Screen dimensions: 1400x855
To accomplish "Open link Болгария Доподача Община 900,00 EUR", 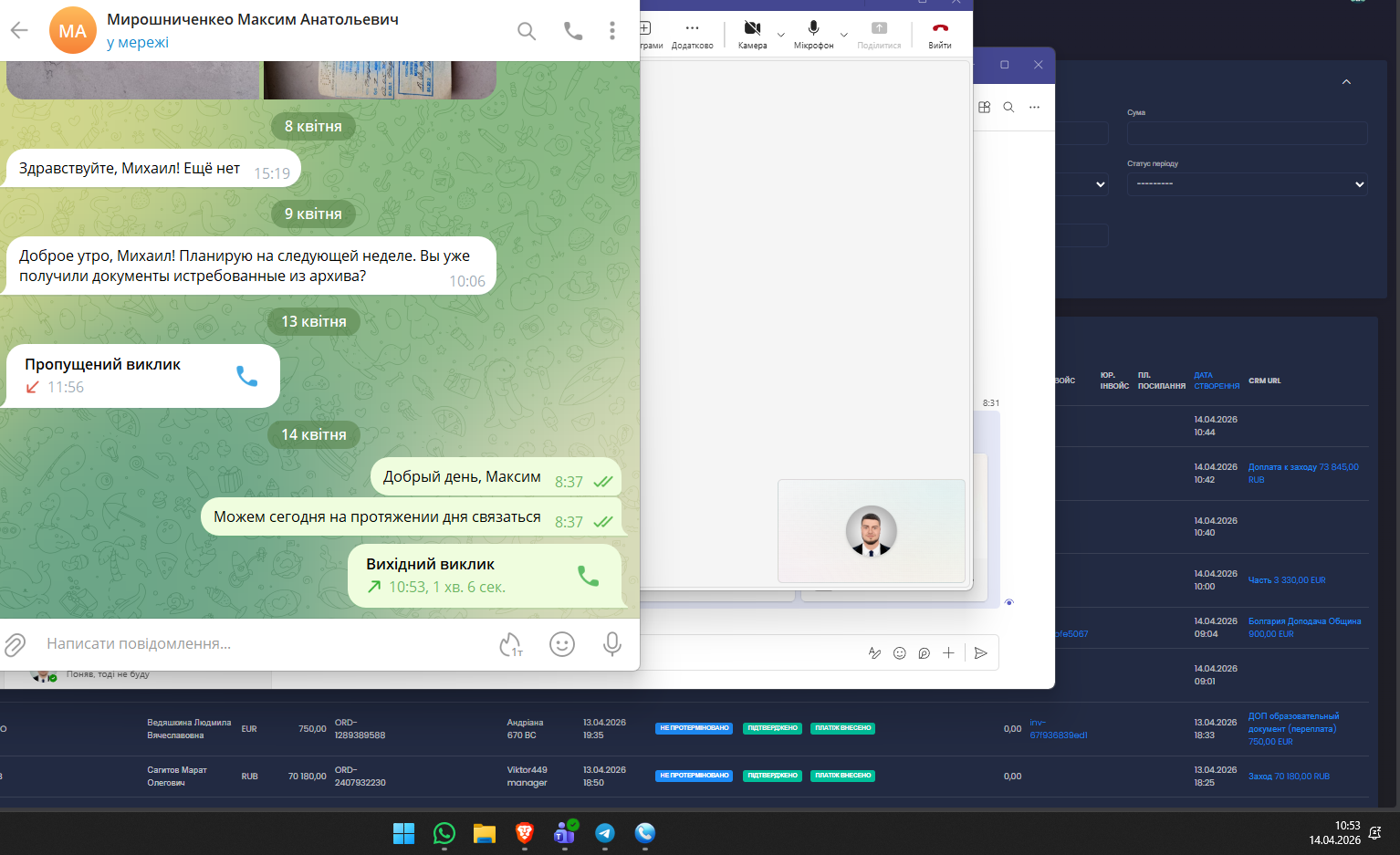I will pos(1304,628).
